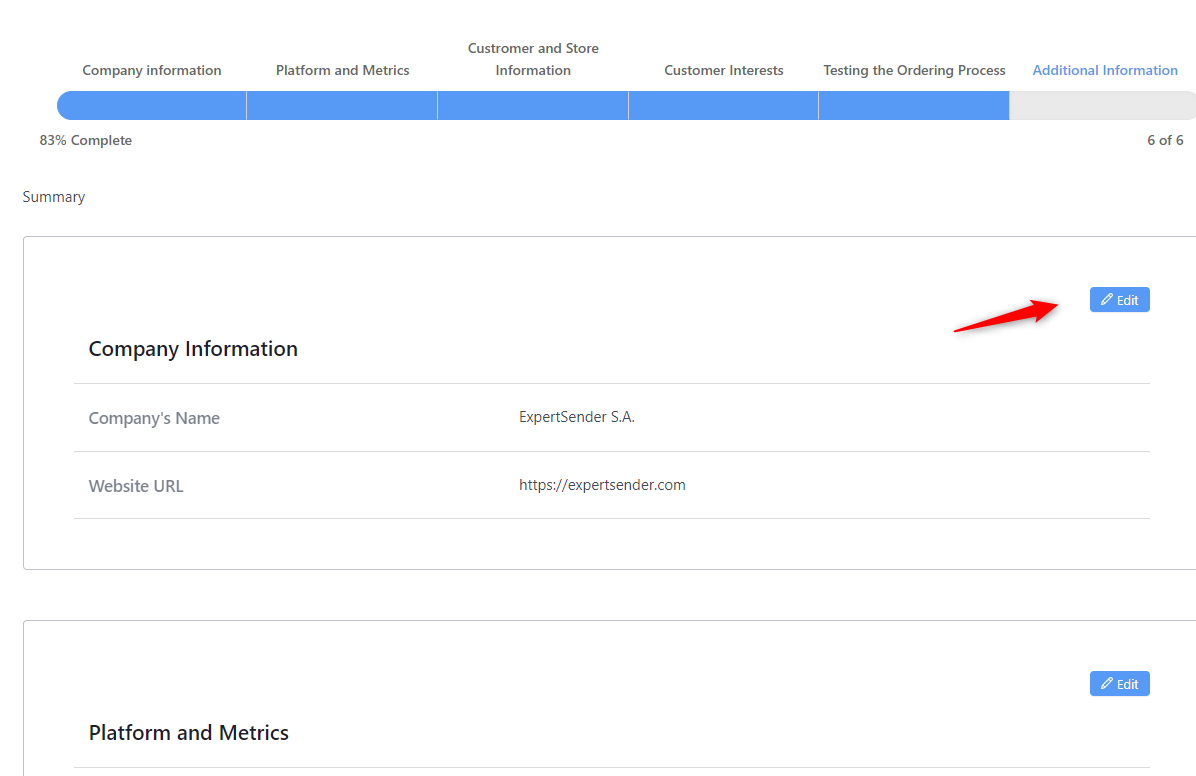Open the https://expertsender.com website URL
1196x776 pixels.
[x=602, y=485]
